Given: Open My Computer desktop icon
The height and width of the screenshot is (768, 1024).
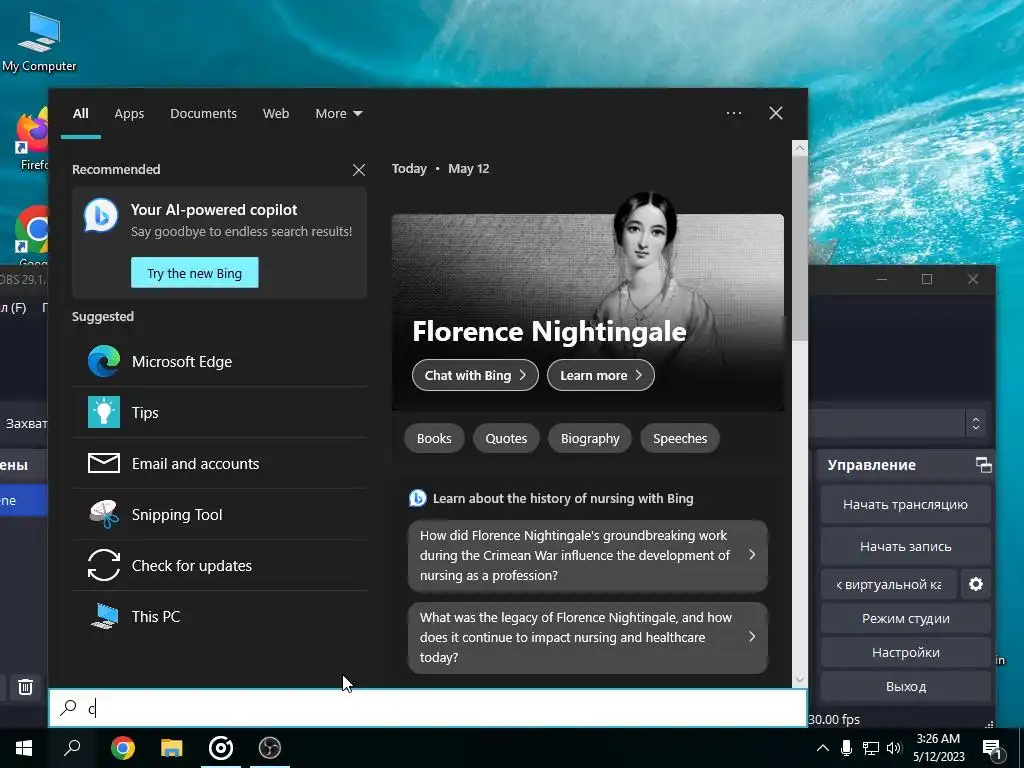Looking at the screenshot, I should tap(39, 41).
